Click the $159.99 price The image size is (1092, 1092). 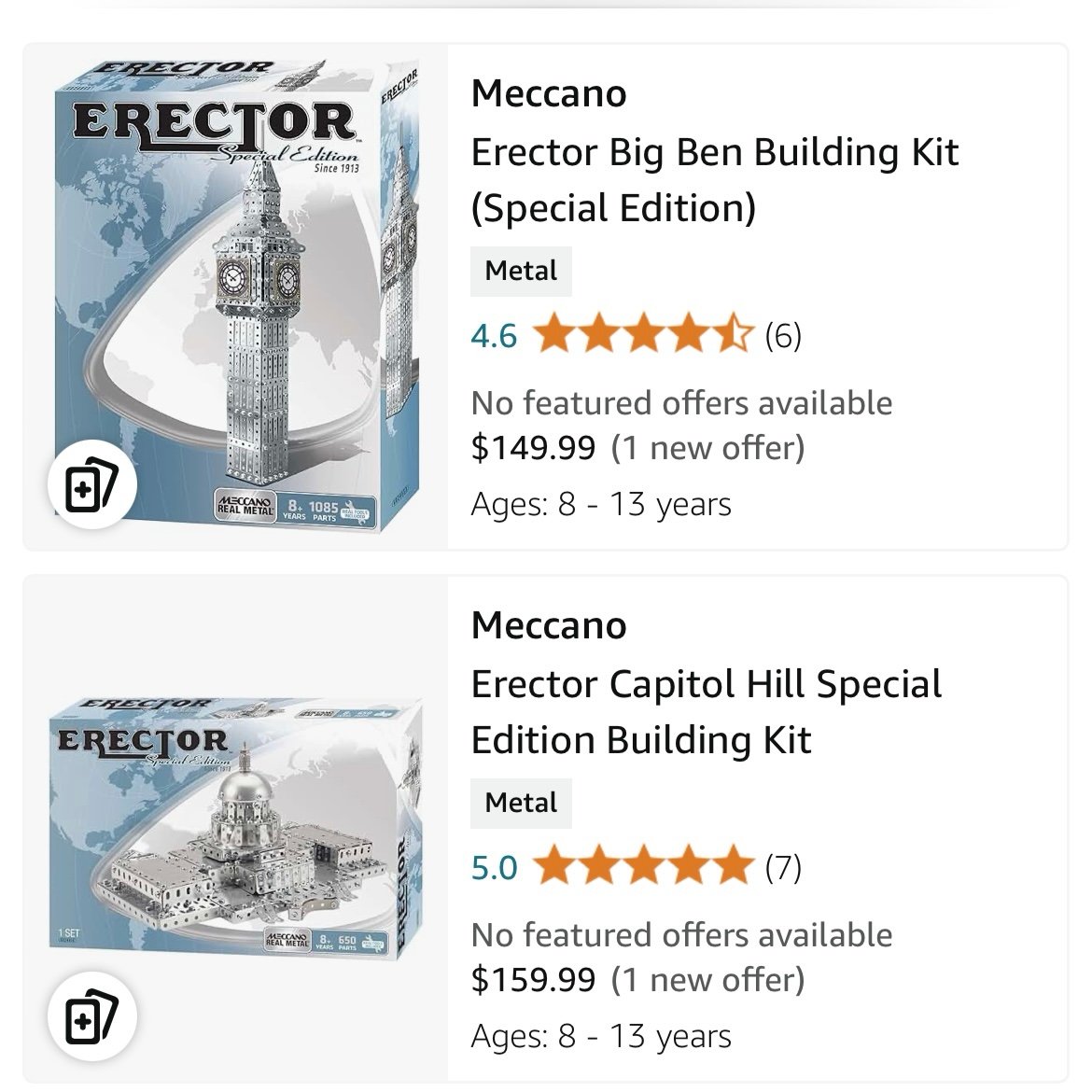pyautogui.click(x=534, y=979)
